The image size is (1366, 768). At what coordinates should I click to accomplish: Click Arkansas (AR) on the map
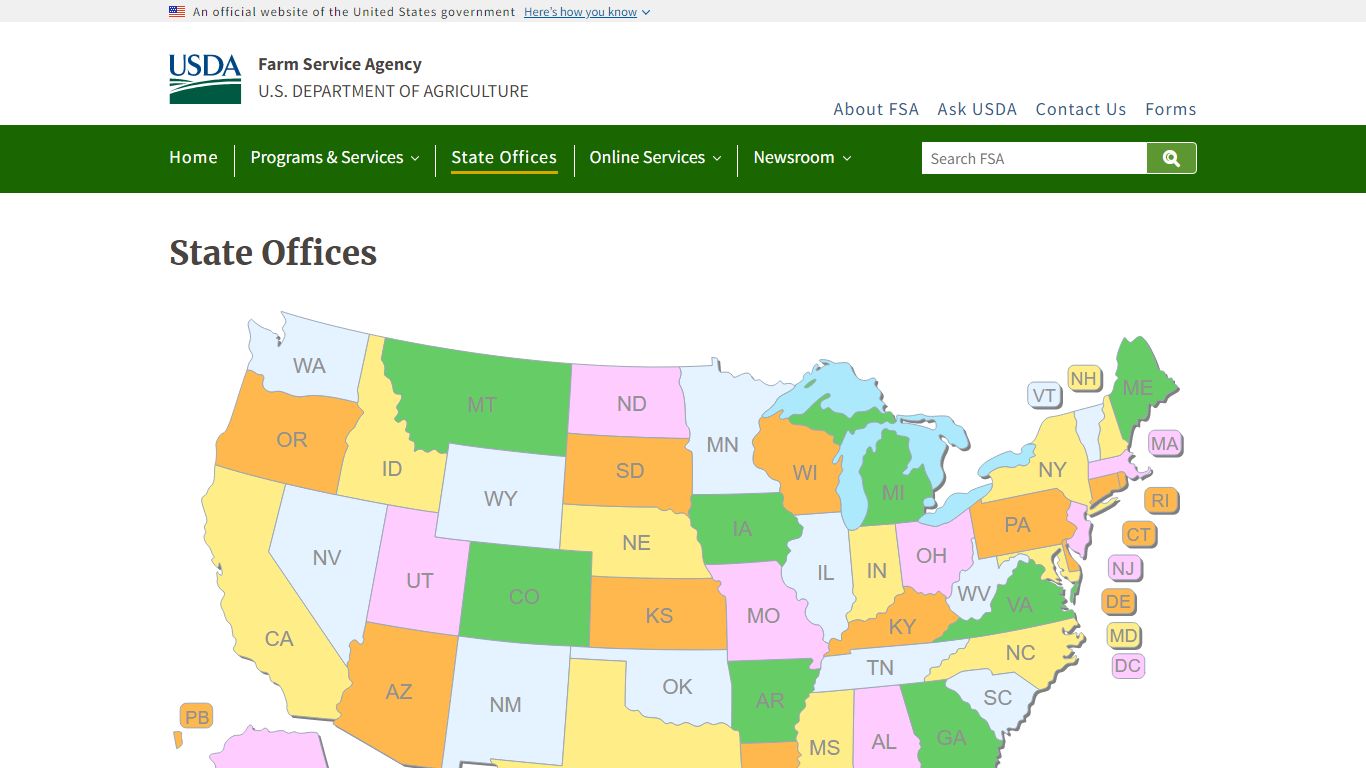769,701
